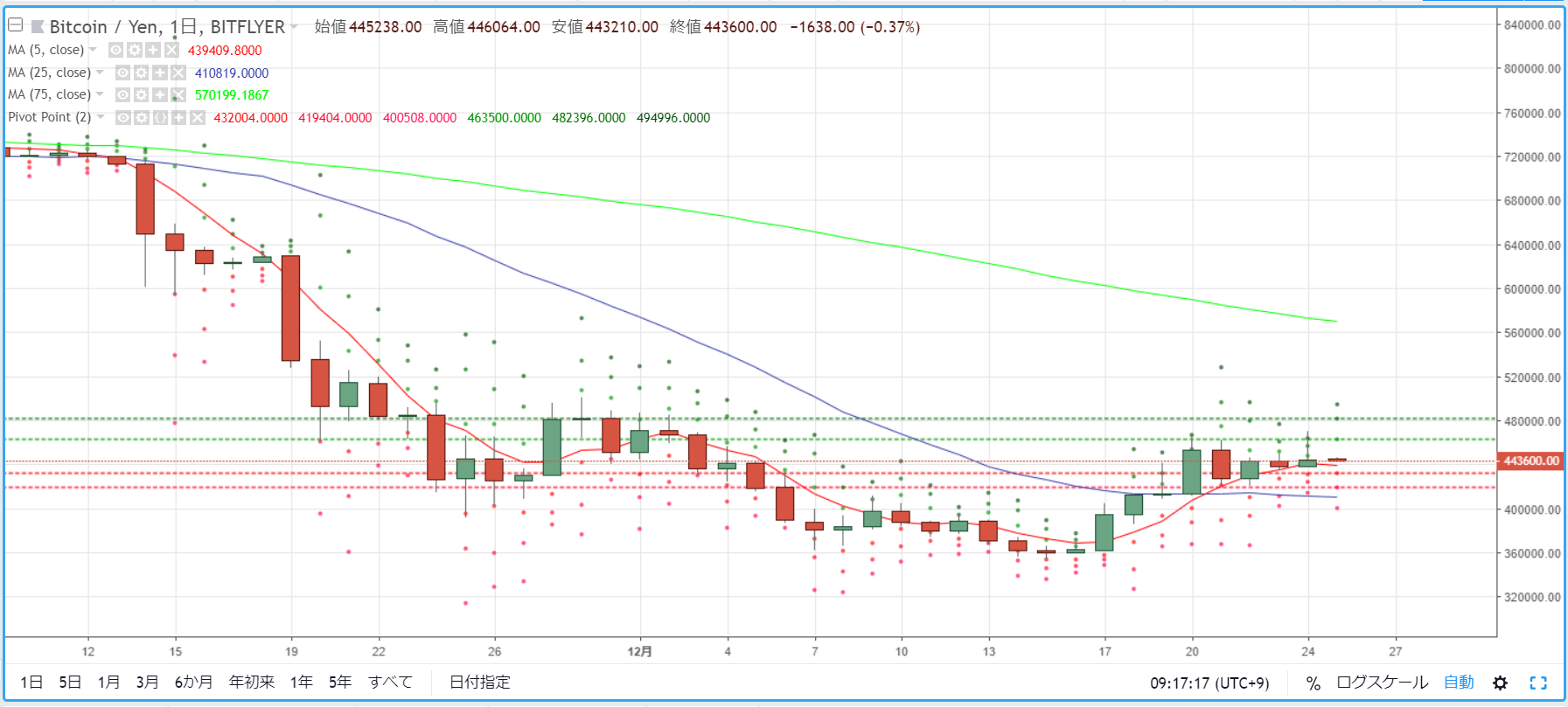Remove the MA (25, close) indicator
The image size is (1568, 707).
[x=178, y=73]
